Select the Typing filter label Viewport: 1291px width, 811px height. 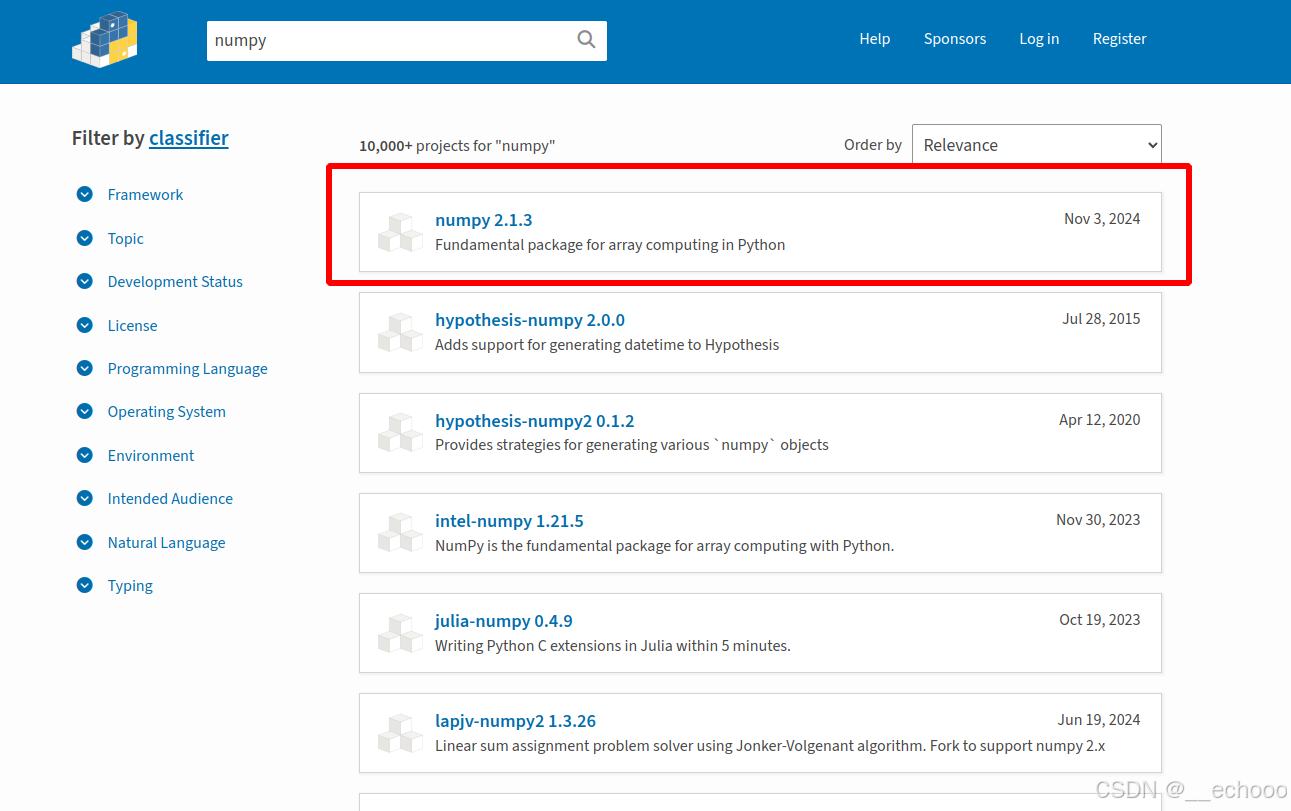coord(130,586)
